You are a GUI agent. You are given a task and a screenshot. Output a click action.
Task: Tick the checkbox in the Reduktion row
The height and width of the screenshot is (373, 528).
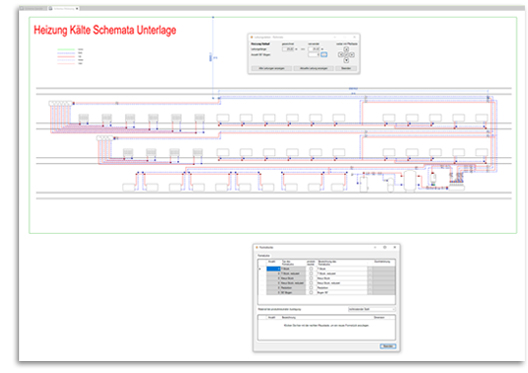311,287
